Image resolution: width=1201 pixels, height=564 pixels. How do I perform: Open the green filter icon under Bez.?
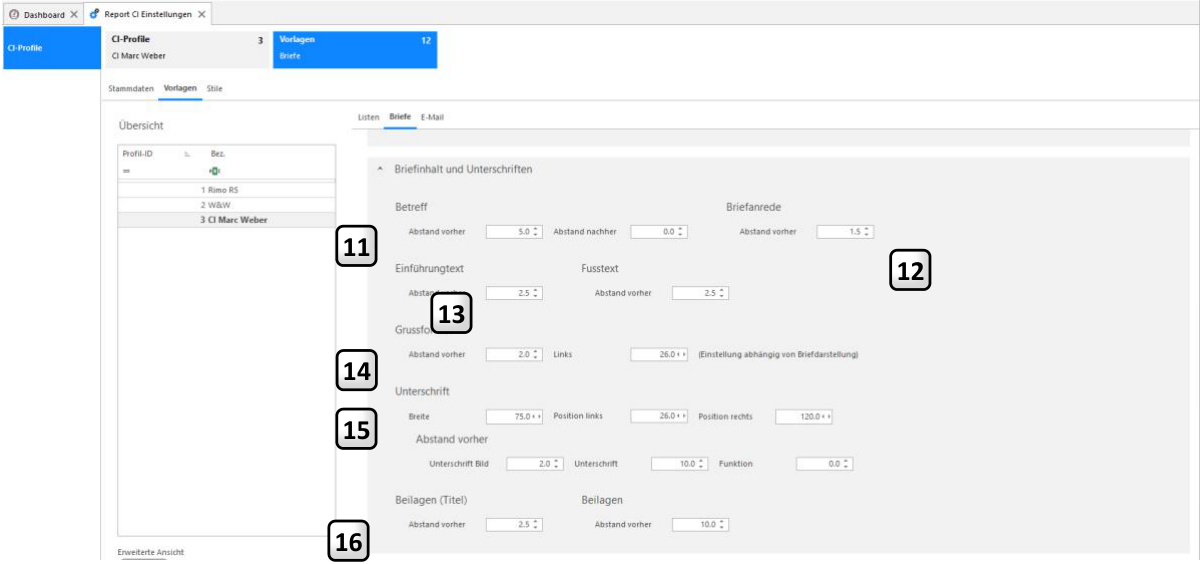214,171
